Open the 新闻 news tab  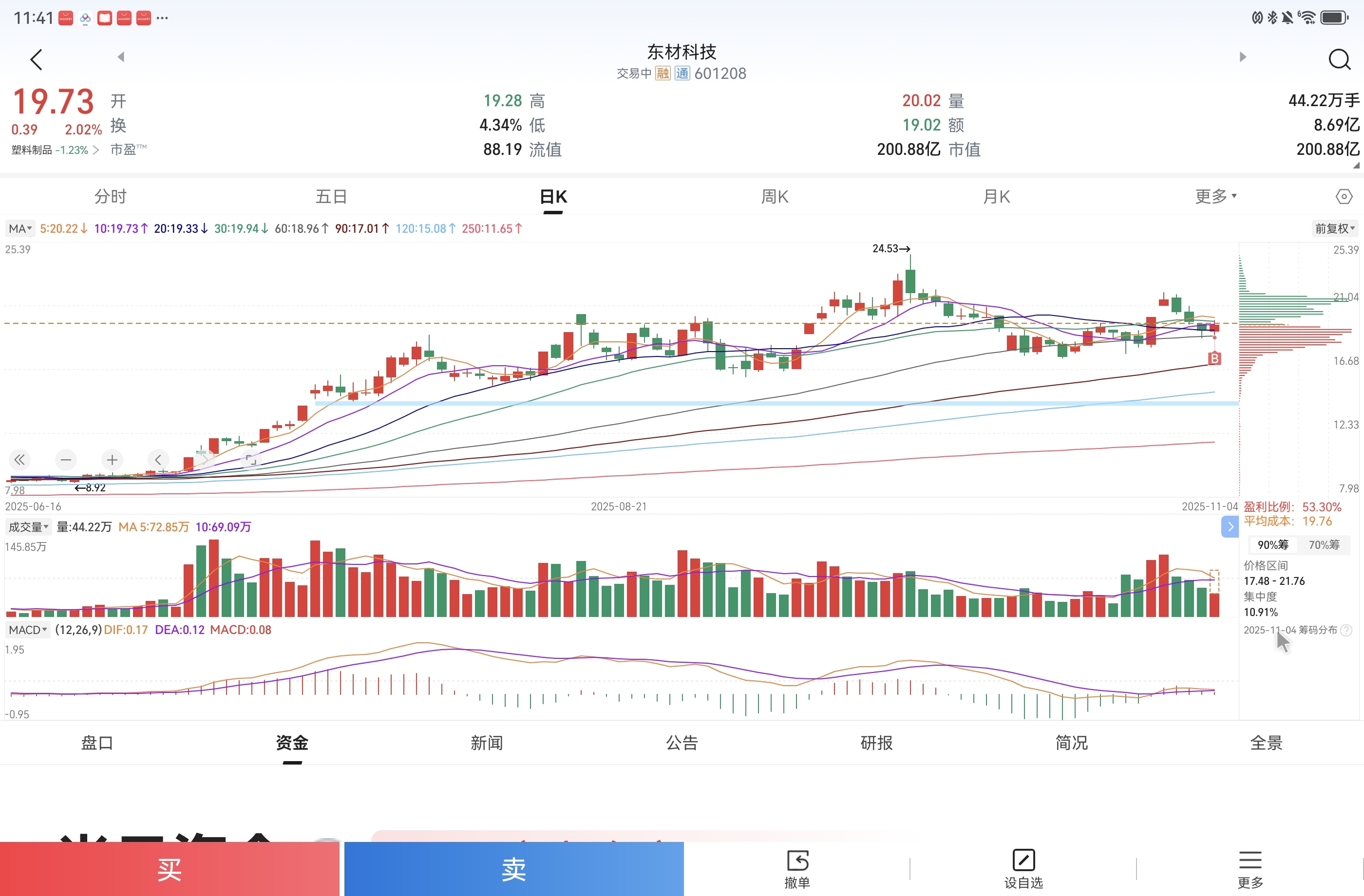pyautogui.click(x=487, y=743)
